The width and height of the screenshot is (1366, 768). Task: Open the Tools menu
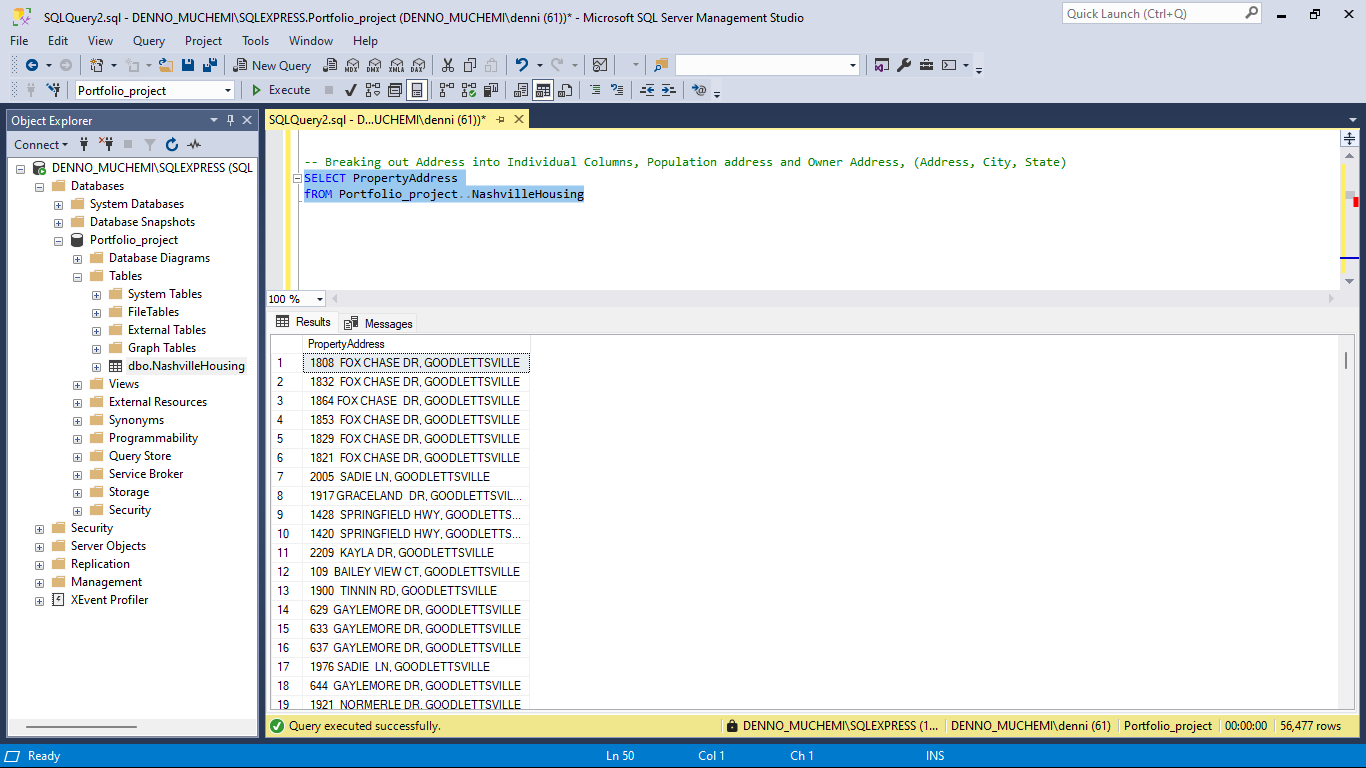[x=256, y=41]
